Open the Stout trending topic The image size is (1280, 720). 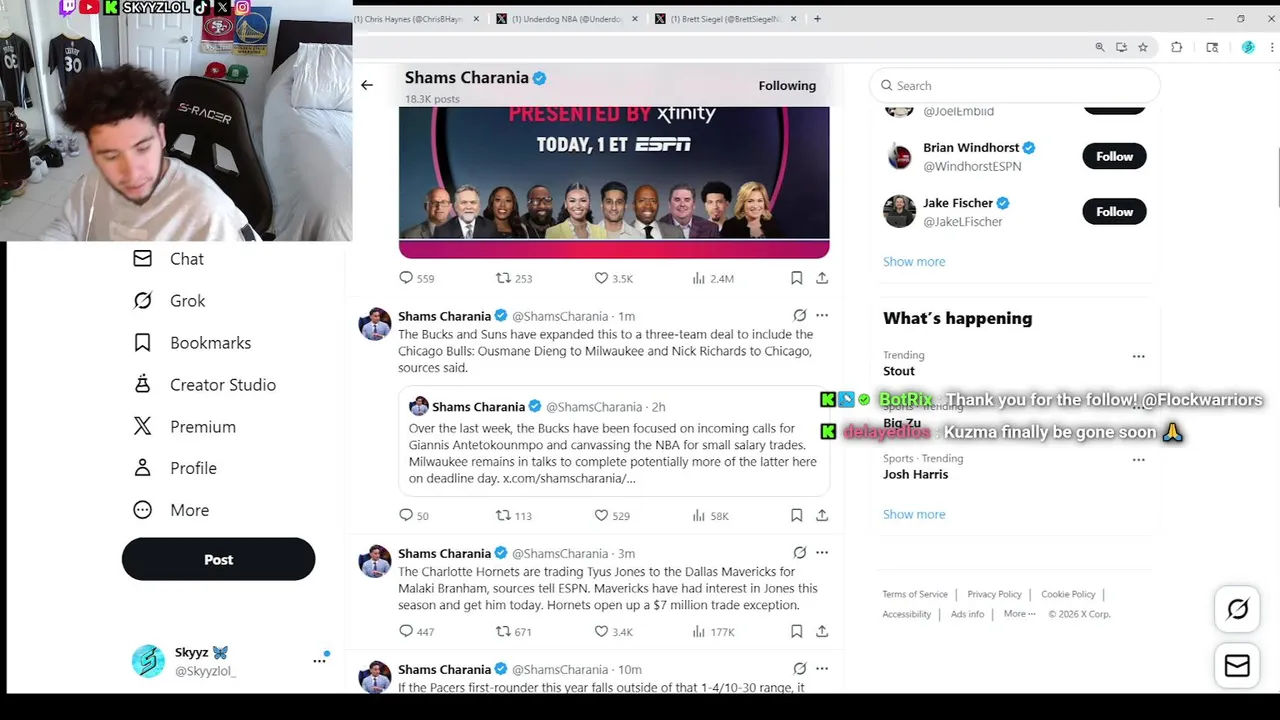click(x=899, y=371)
